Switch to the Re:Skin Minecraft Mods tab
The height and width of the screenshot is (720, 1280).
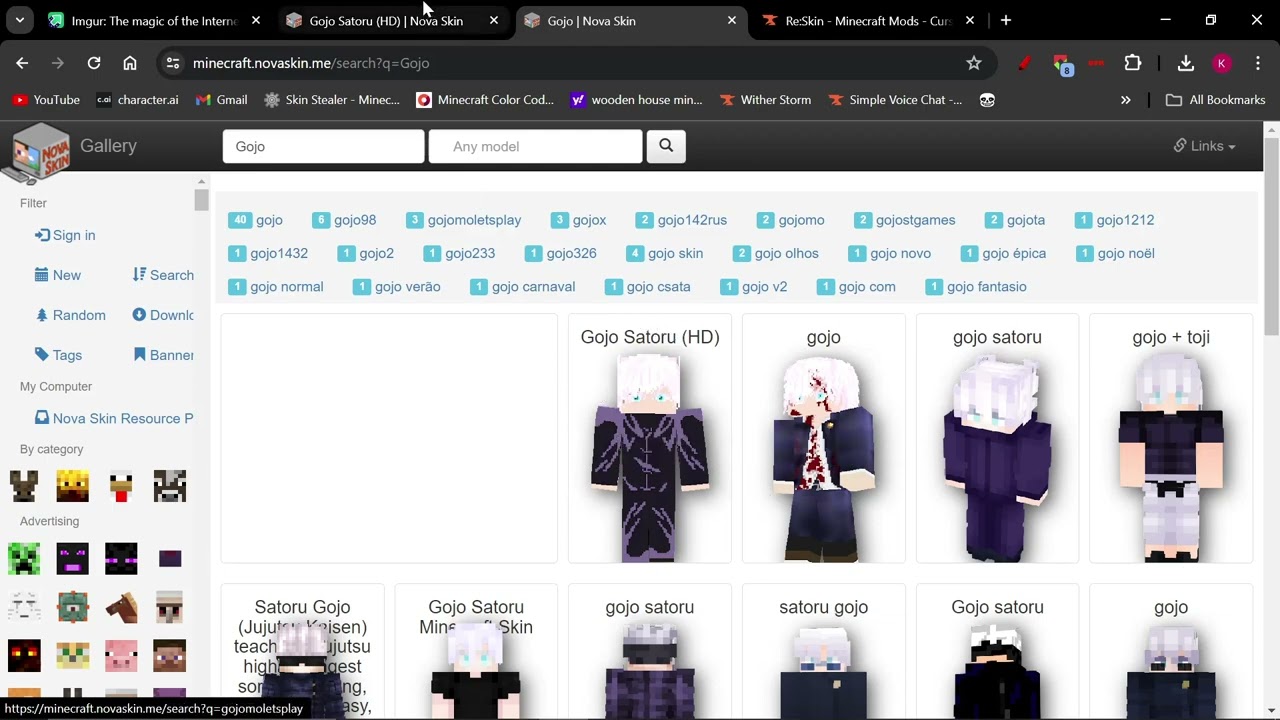866,21
